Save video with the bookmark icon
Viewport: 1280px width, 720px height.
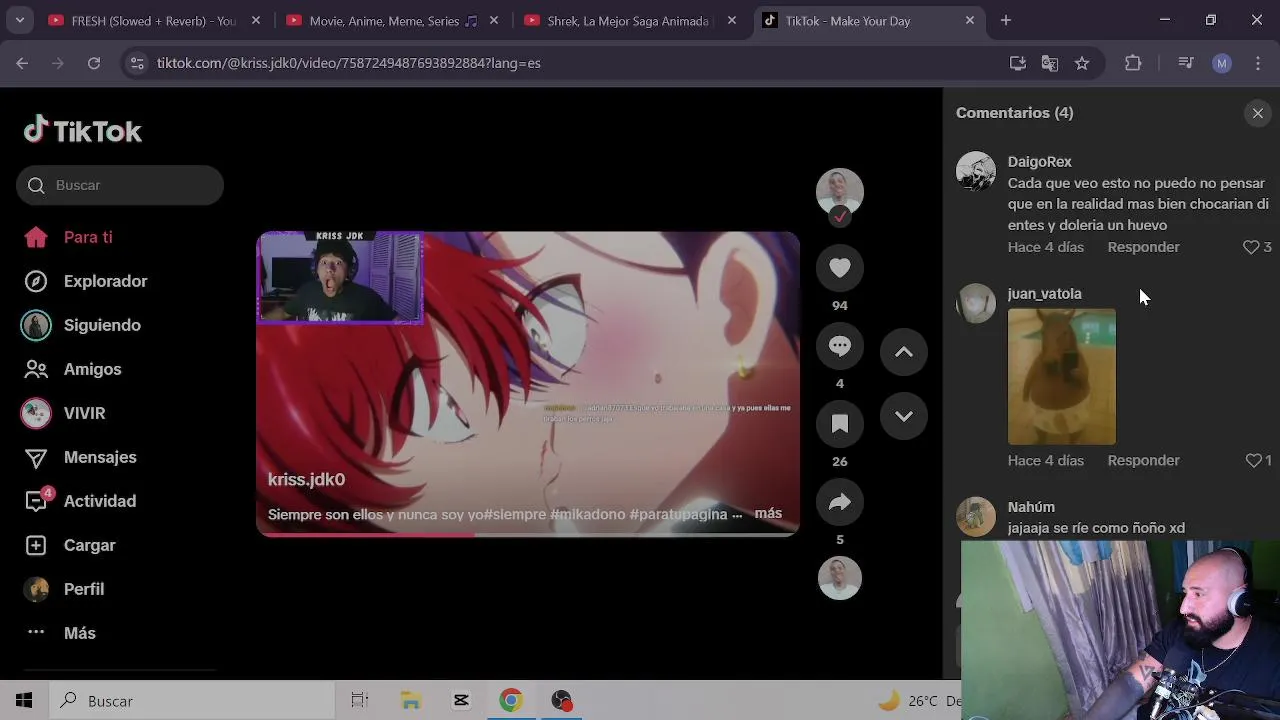pos(840,424)
